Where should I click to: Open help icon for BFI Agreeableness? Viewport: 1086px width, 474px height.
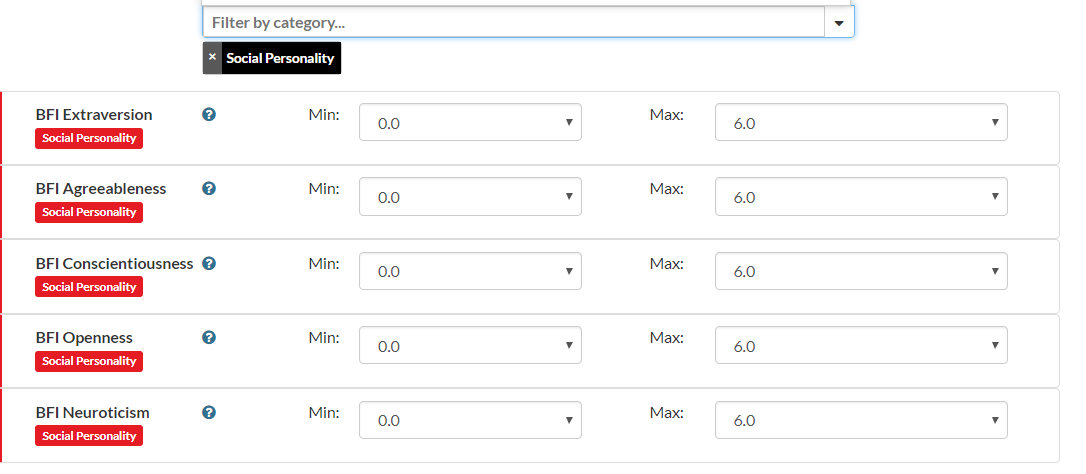pos(209,188)
